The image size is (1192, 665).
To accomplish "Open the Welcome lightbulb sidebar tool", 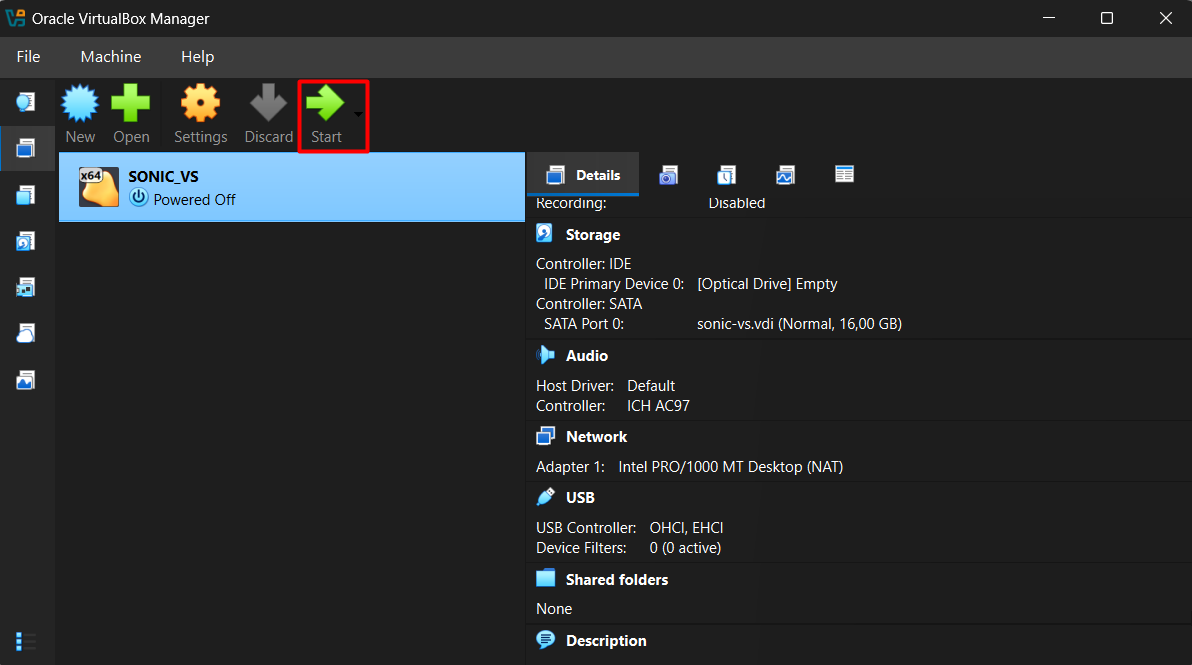I will pyautogui.click(x=26, y=101).
